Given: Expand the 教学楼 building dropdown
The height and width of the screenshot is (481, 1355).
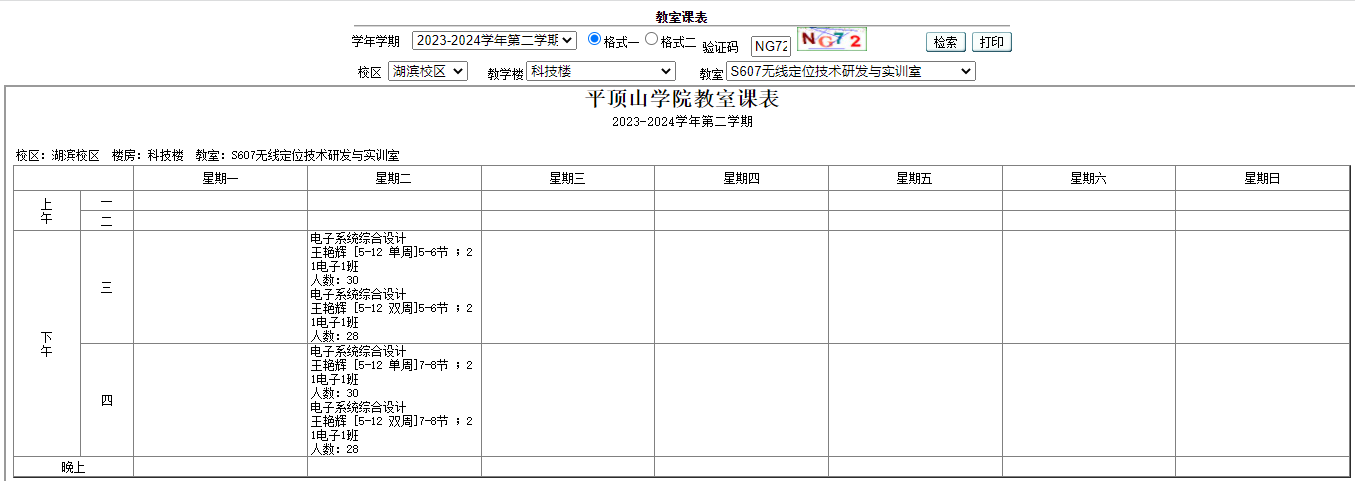Looking at the screenshot, I should [600, 71].
